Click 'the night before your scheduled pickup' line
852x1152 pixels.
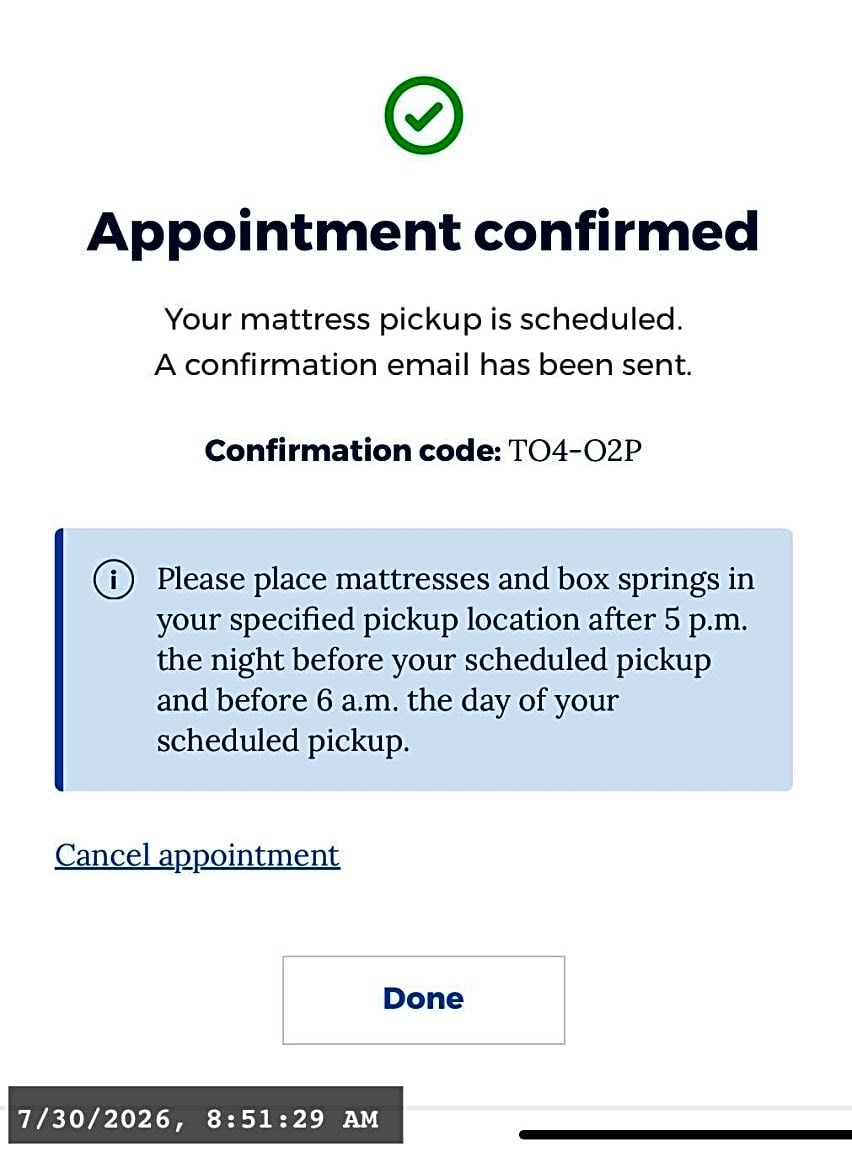(433, 660)
